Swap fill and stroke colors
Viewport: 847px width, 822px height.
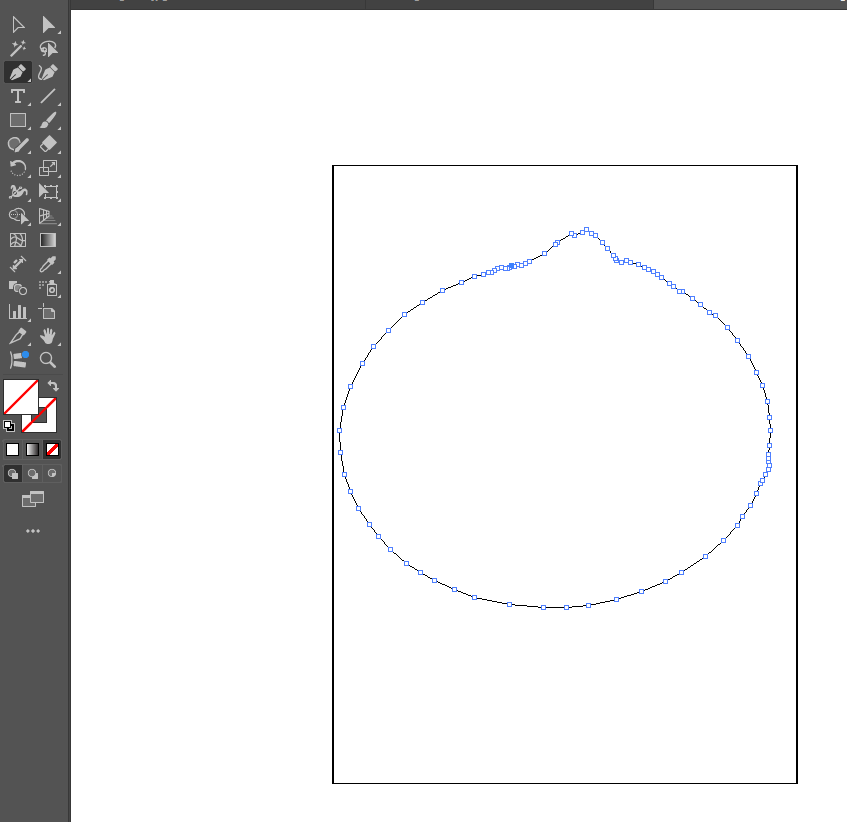coord(52,386)
